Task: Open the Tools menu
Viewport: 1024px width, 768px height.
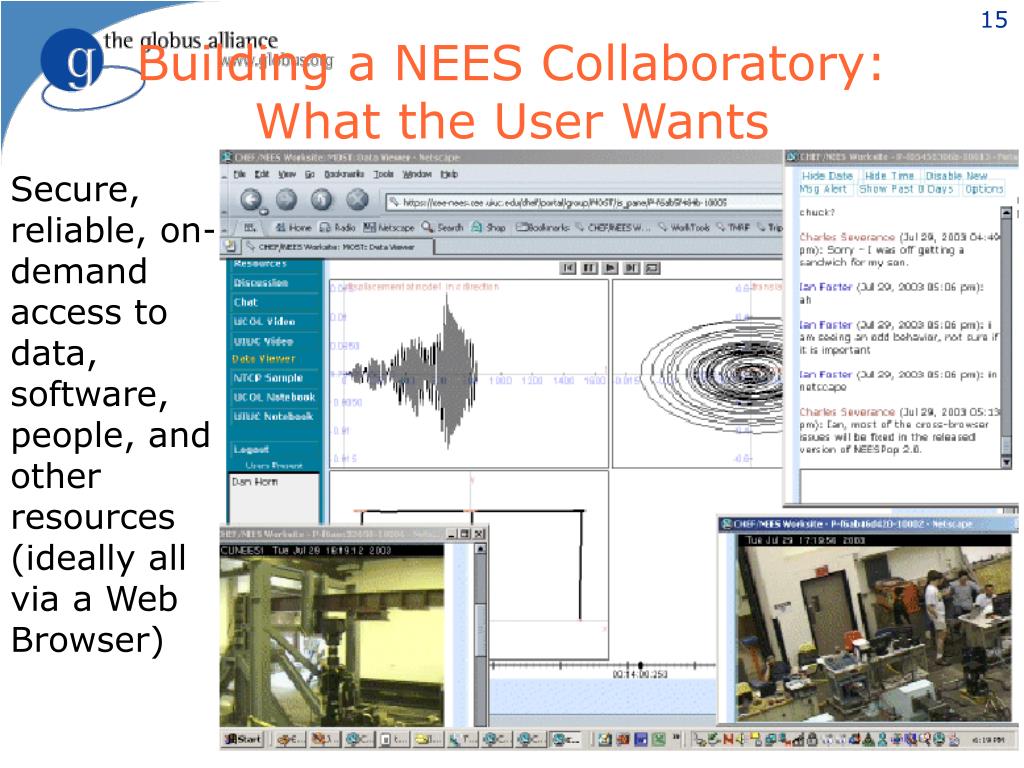Action: [x=383, y=174]
